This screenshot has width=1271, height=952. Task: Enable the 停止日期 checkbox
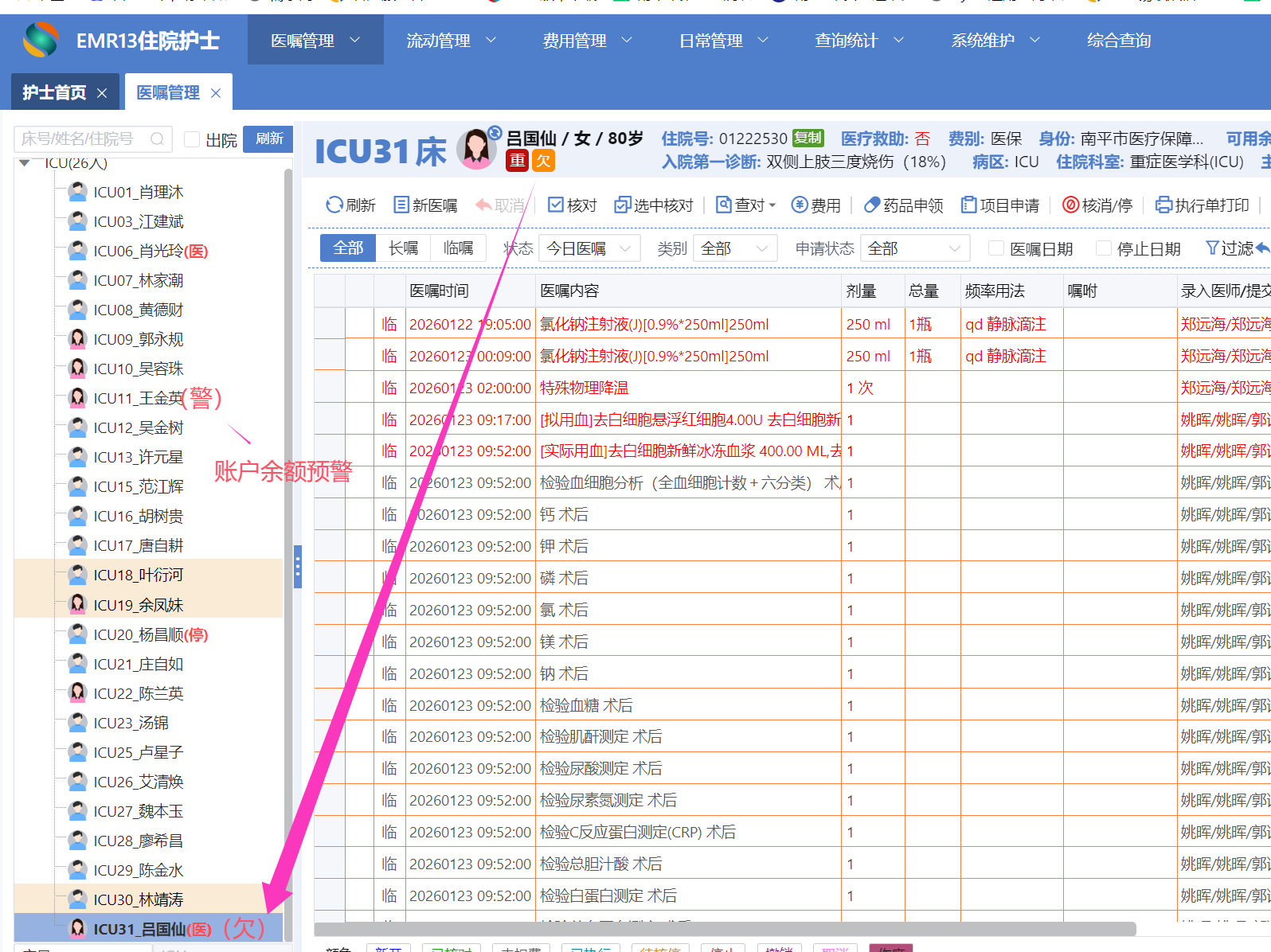1104,248
